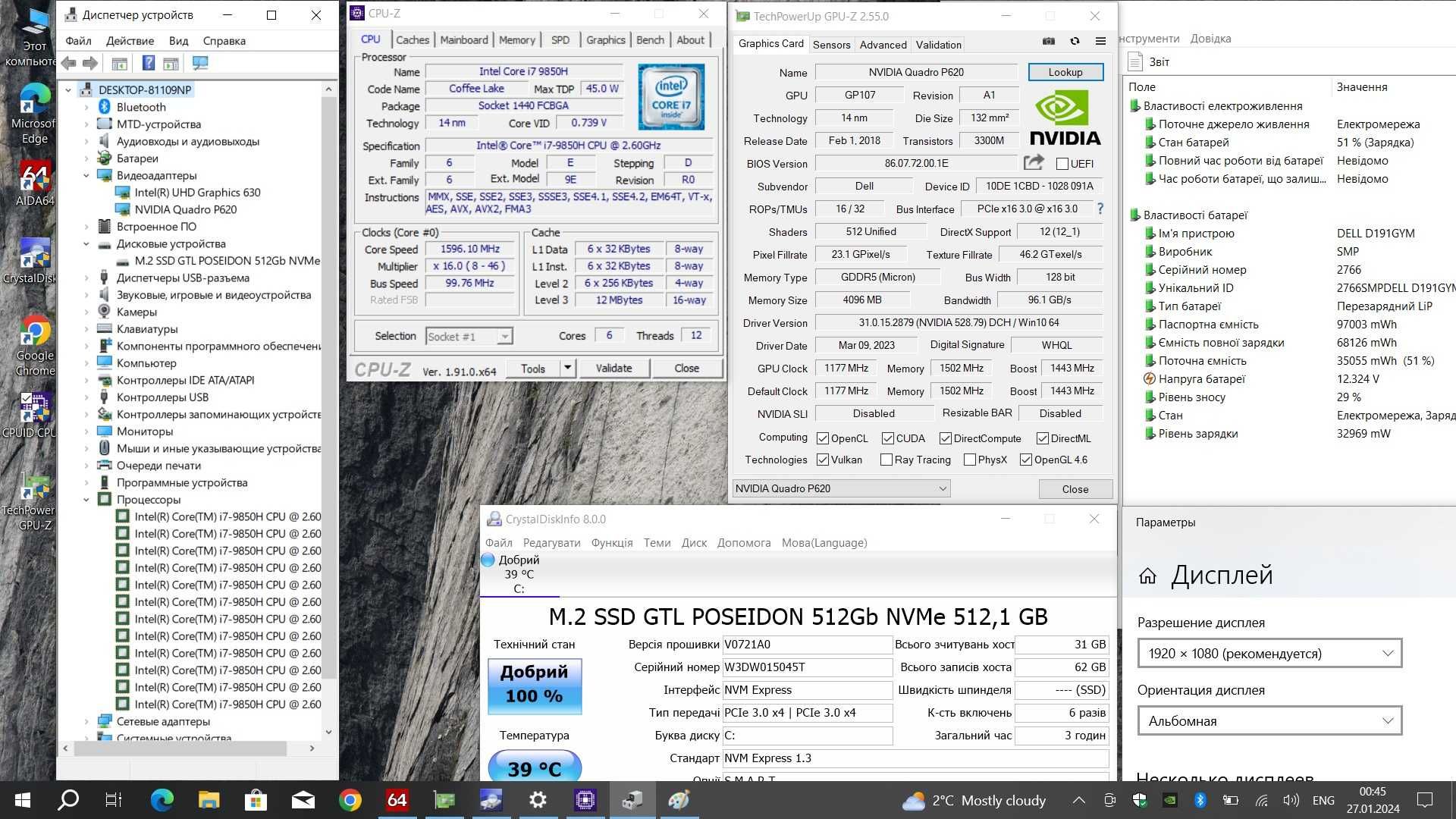Click AIDA64 icon in the taskbar
The height and width of the screenshot is (819, 1456).
397,799
